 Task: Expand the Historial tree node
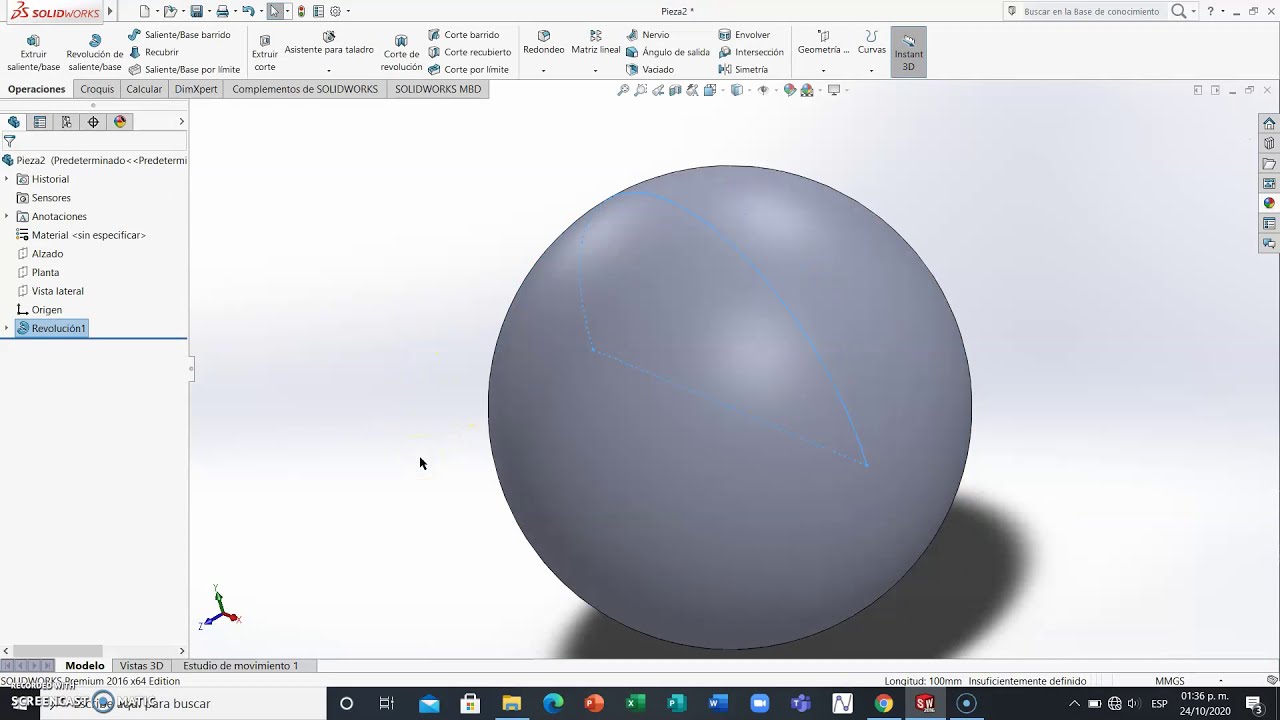7,179
